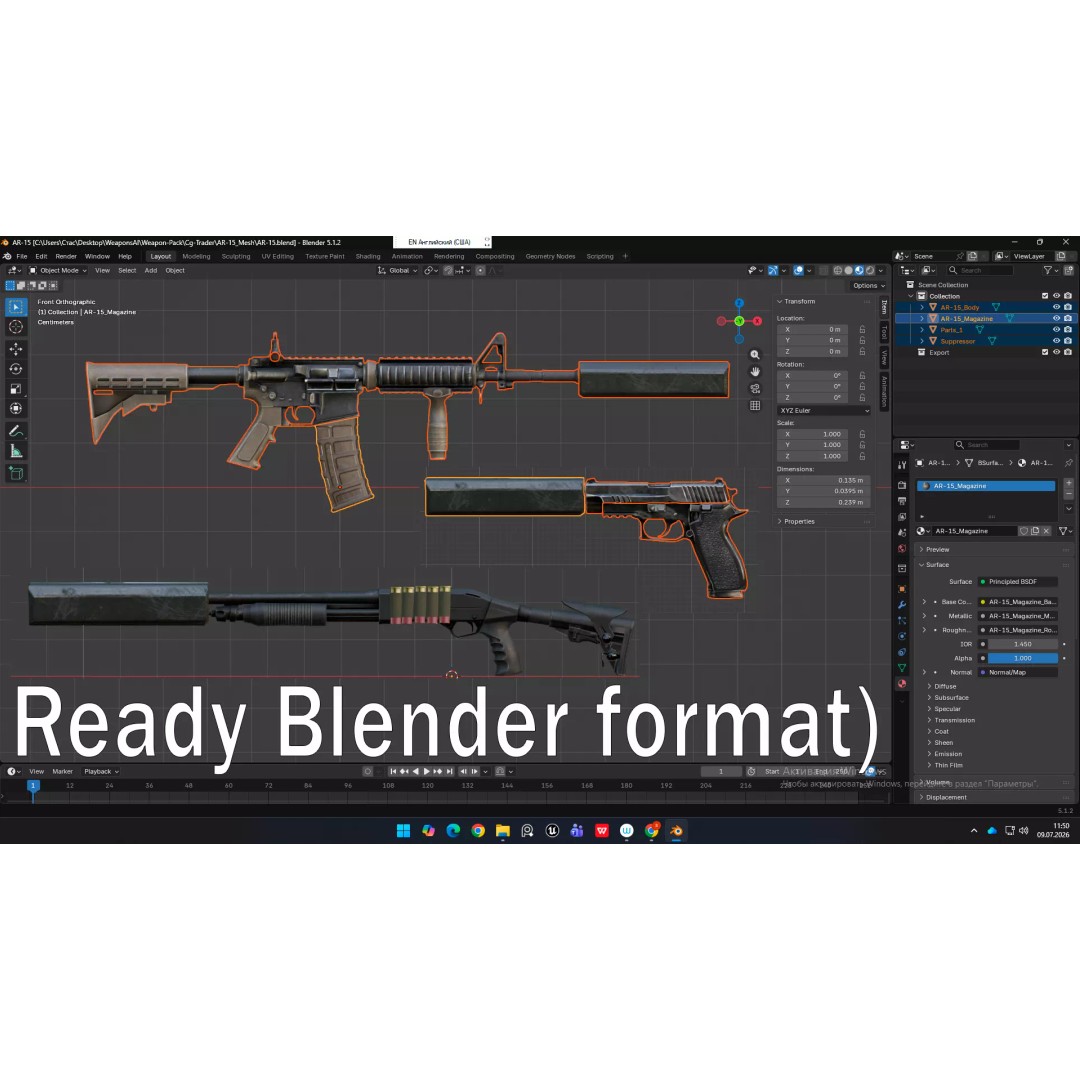Open the Modifiers wrench tab
1080x1080 pixels.
902,605
